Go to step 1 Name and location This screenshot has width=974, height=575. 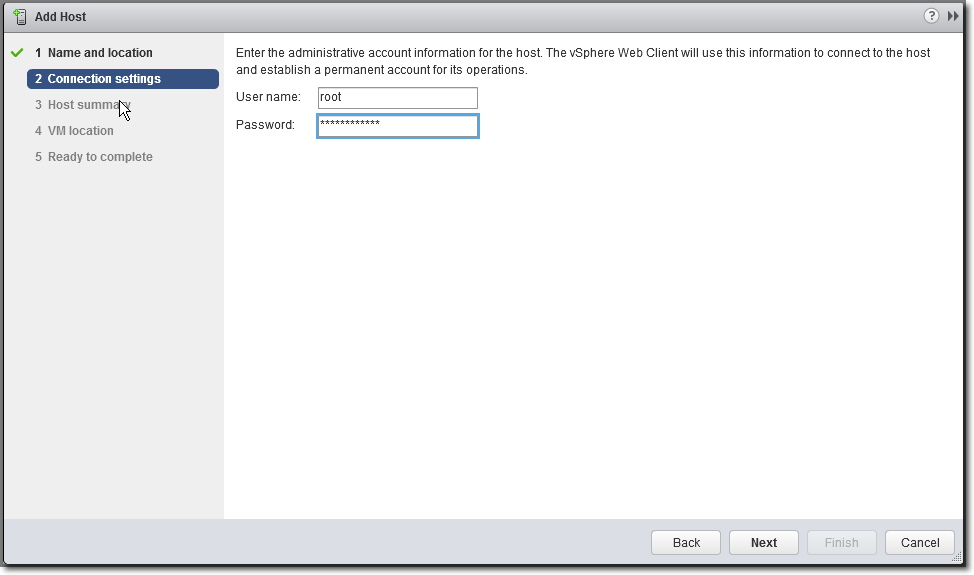point(94,53)
